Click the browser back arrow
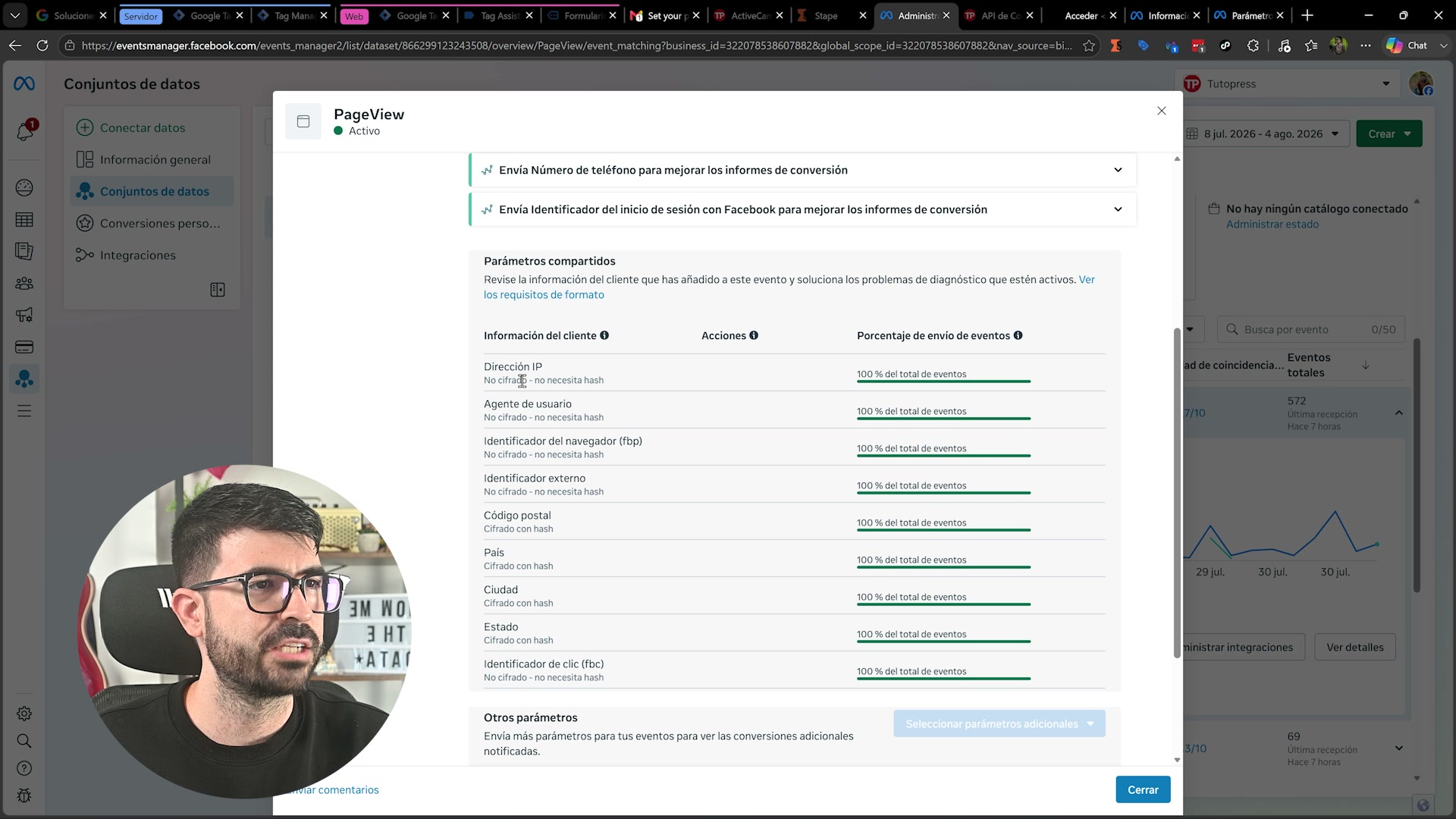This screenshot has height=819, width=1456. tap(15, 45)
